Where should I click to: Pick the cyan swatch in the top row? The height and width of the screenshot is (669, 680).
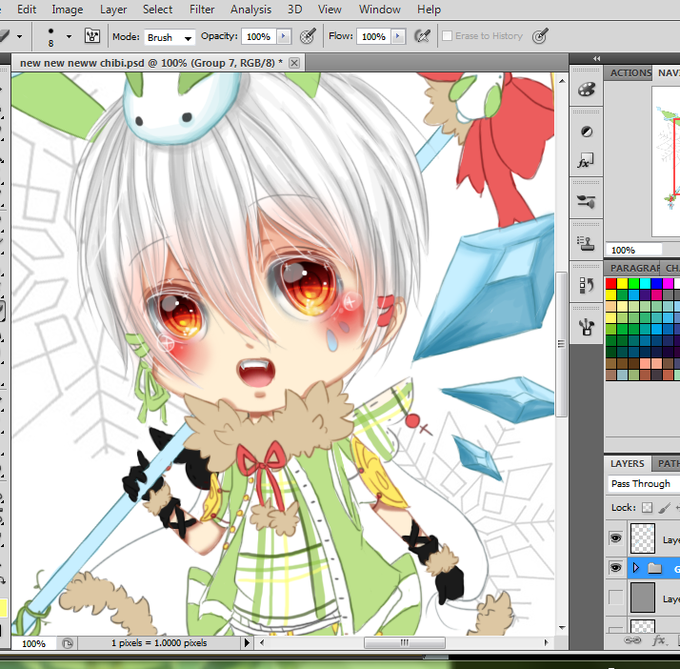(x=645, y=284)
